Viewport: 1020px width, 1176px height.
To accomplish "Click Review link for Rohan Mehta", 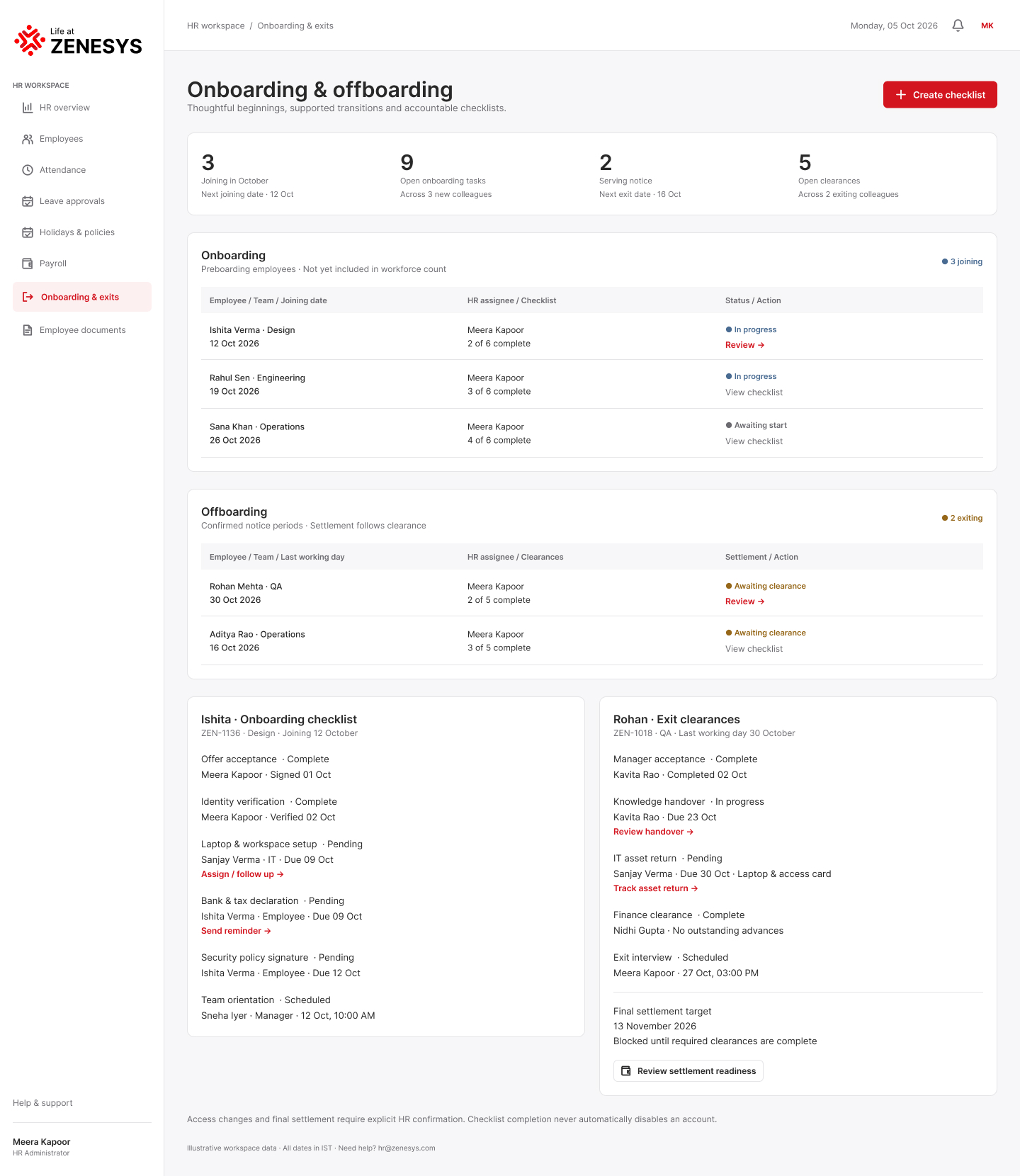I will coord(744,601).
